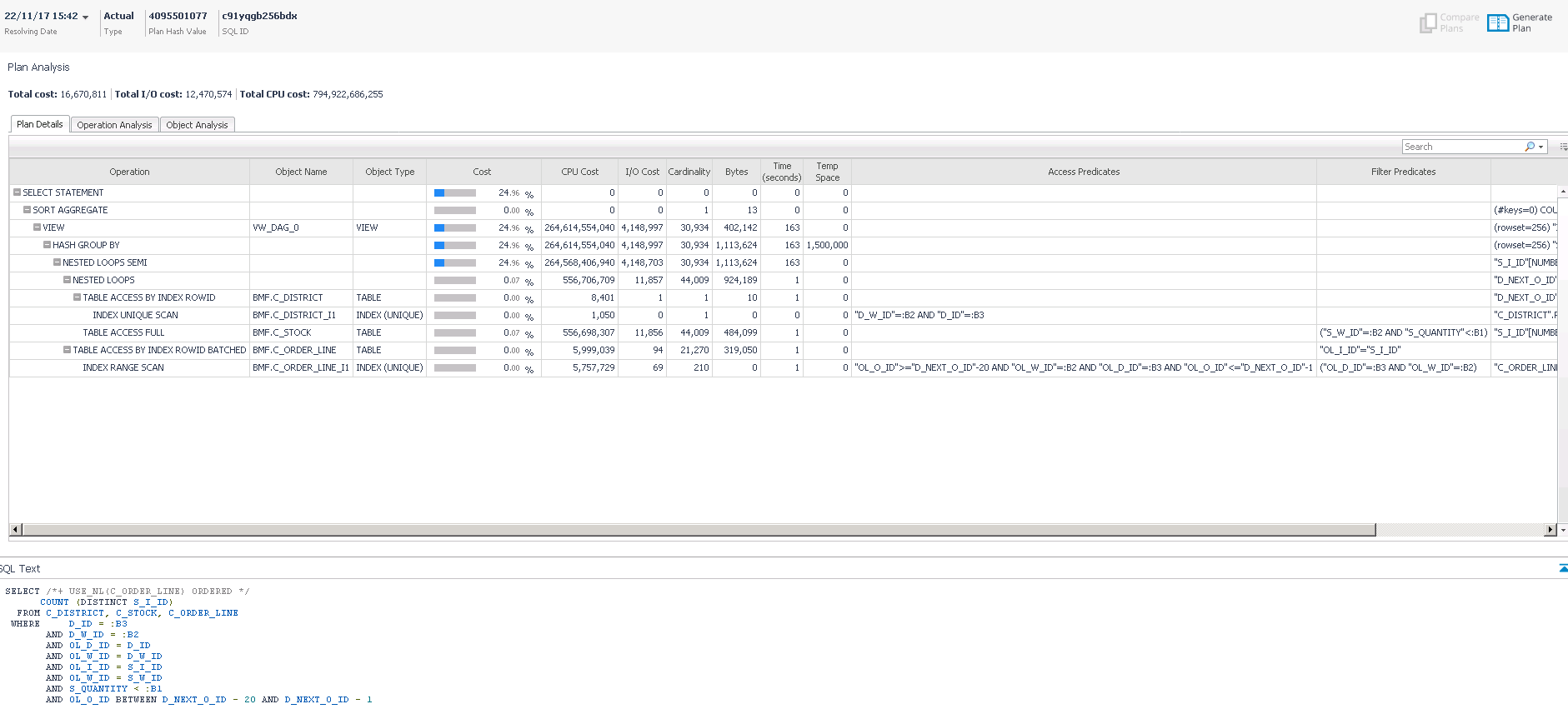Open the column chooser list icon

pyautogui.click(x=1563, y=147)
